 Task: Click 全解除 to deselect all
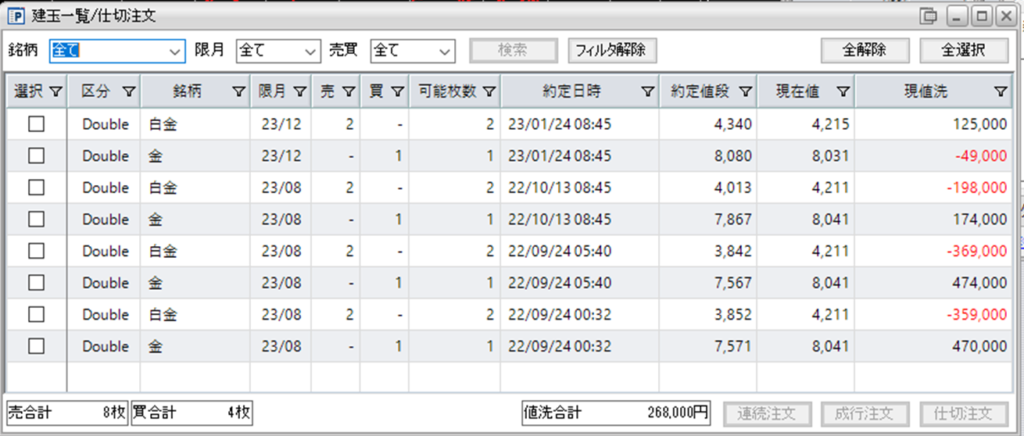tap(865, 50)
